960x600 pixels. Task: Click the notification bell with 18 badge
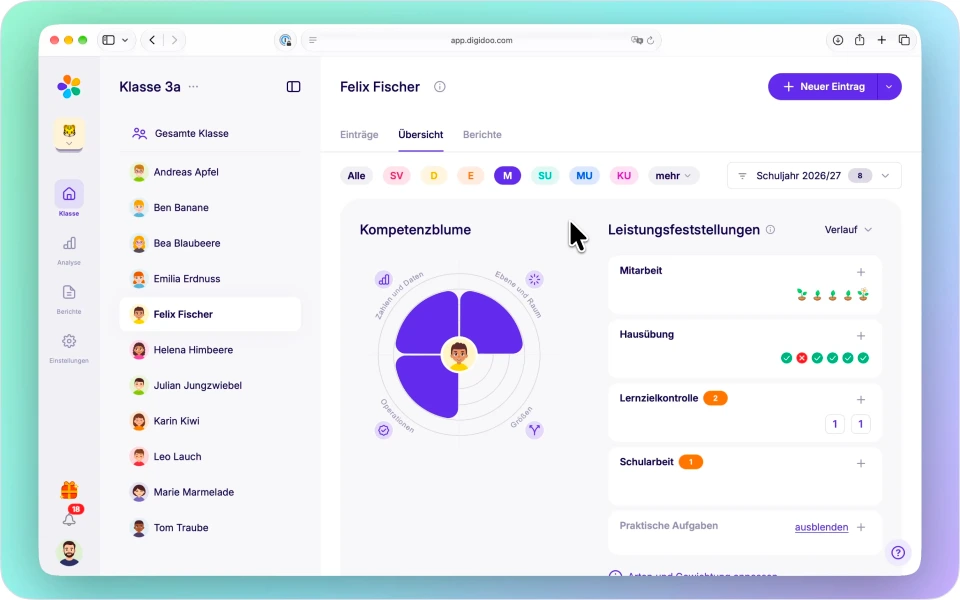(70, 518)
